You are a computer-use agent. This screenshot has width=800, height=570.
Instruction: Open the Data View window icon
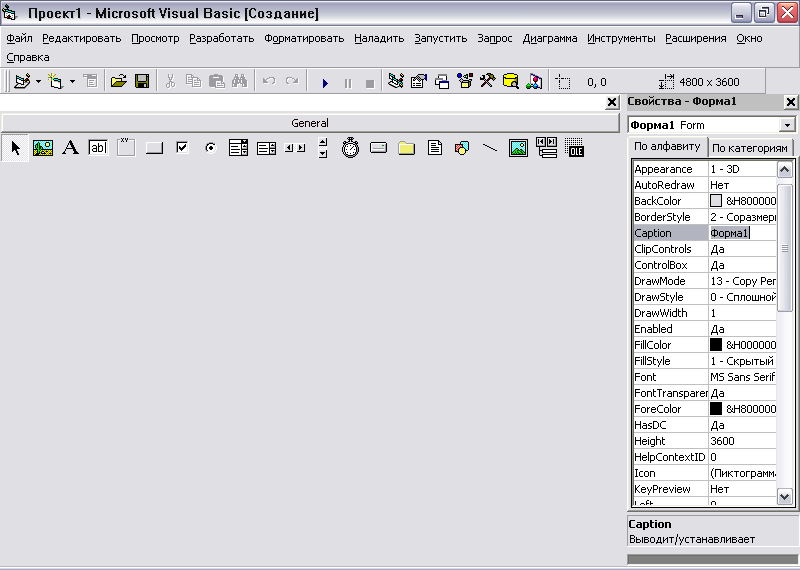[511, 81]
